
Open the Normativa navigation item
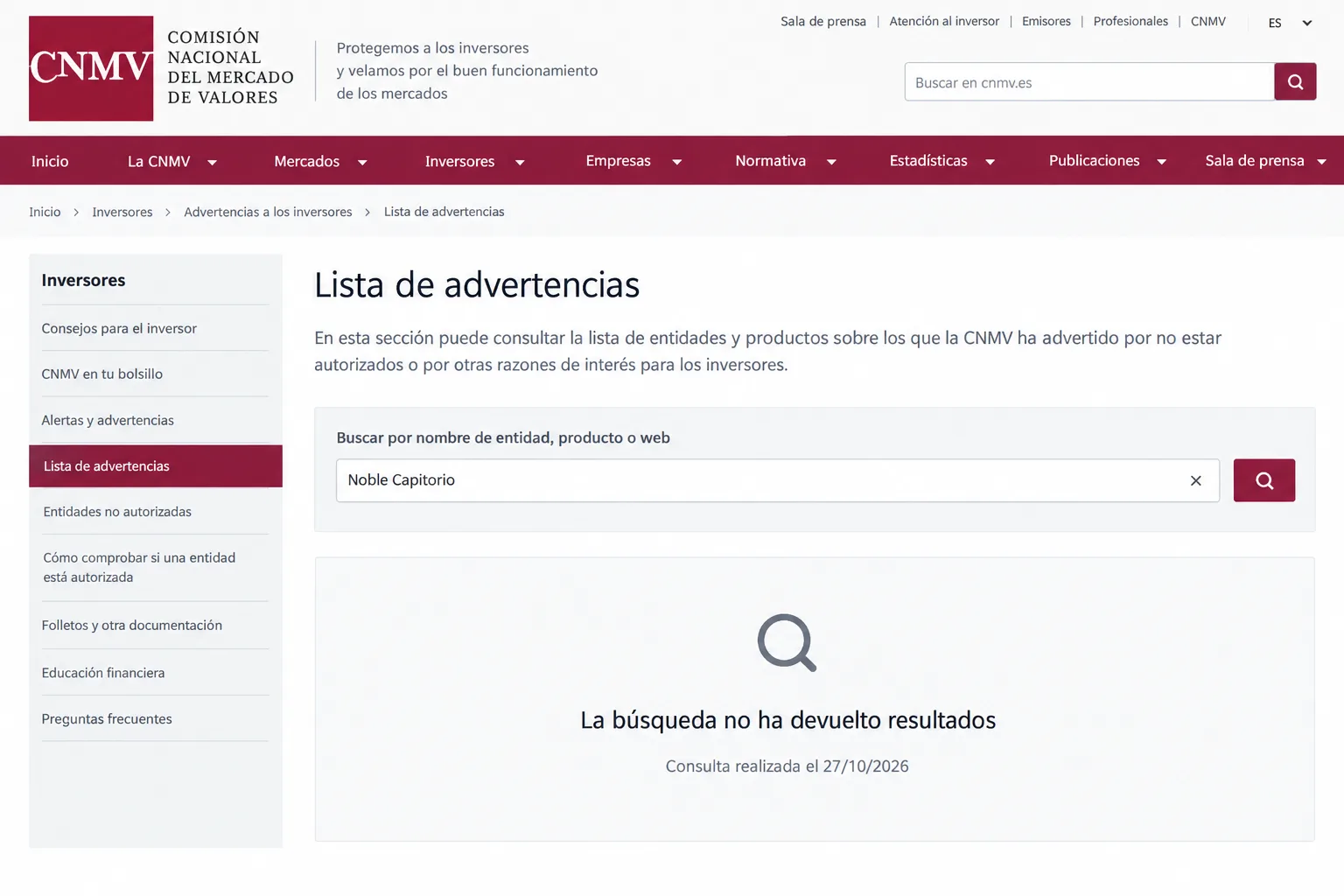pyautogui.click(x=770, y=161)
